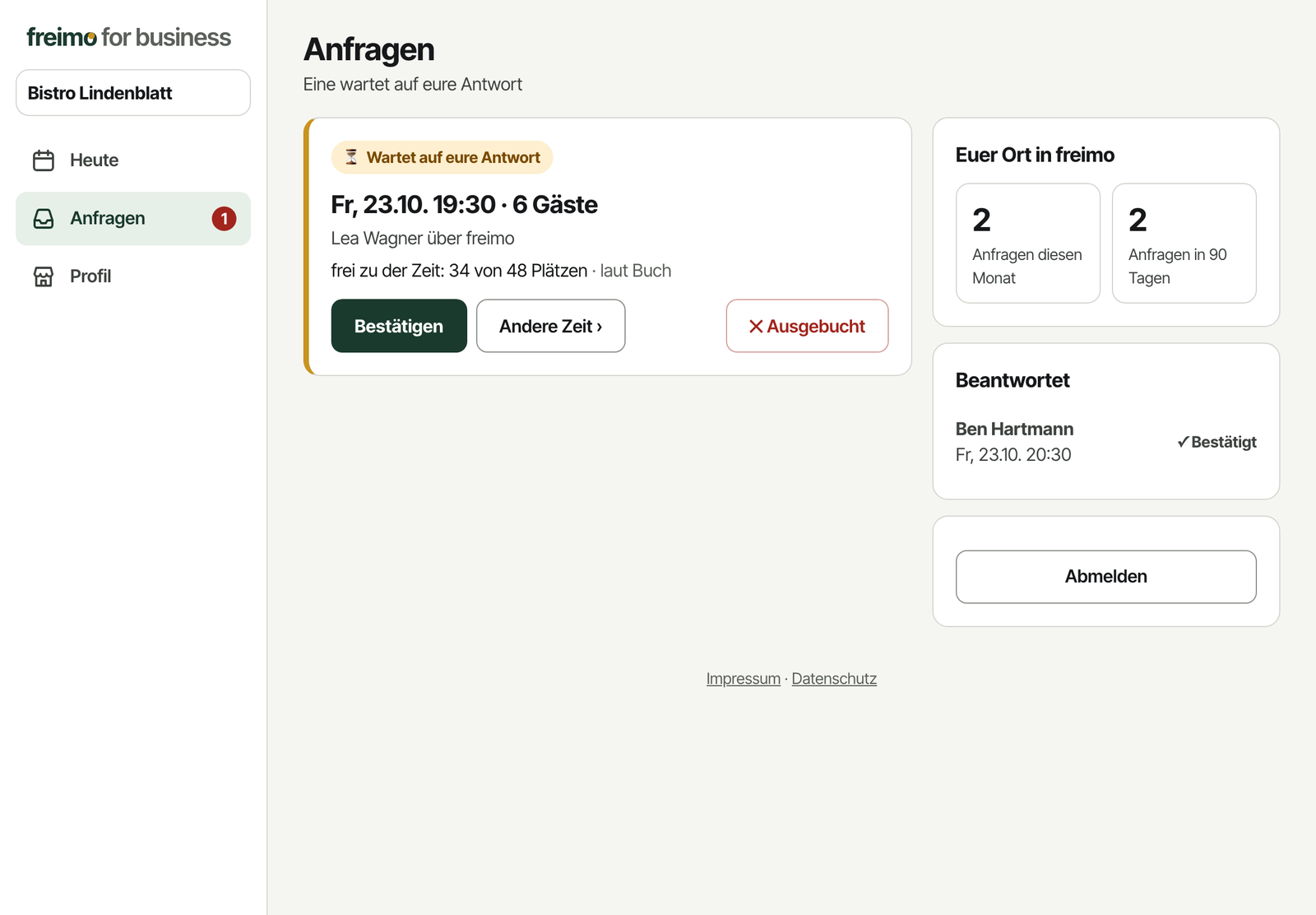Click the Euer Ort in freimo heading
This screenshot has width=1316, height=915.
(1035, 155)
